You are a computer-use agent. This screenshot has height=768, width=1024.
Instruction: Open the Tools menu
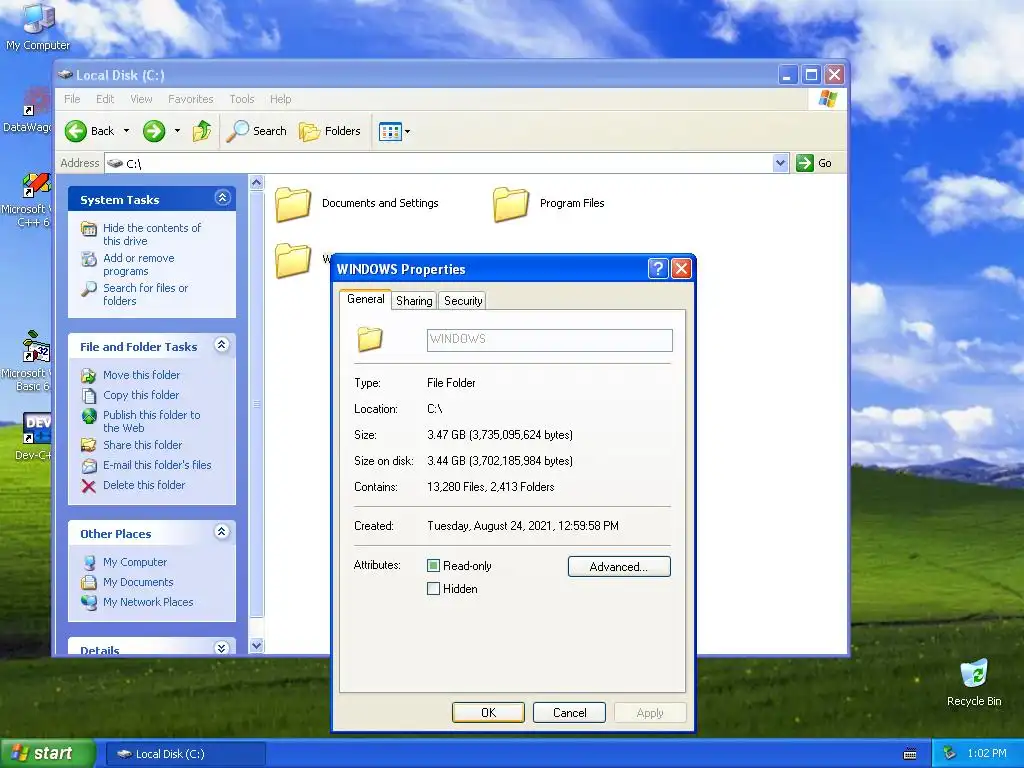[242, 99]
